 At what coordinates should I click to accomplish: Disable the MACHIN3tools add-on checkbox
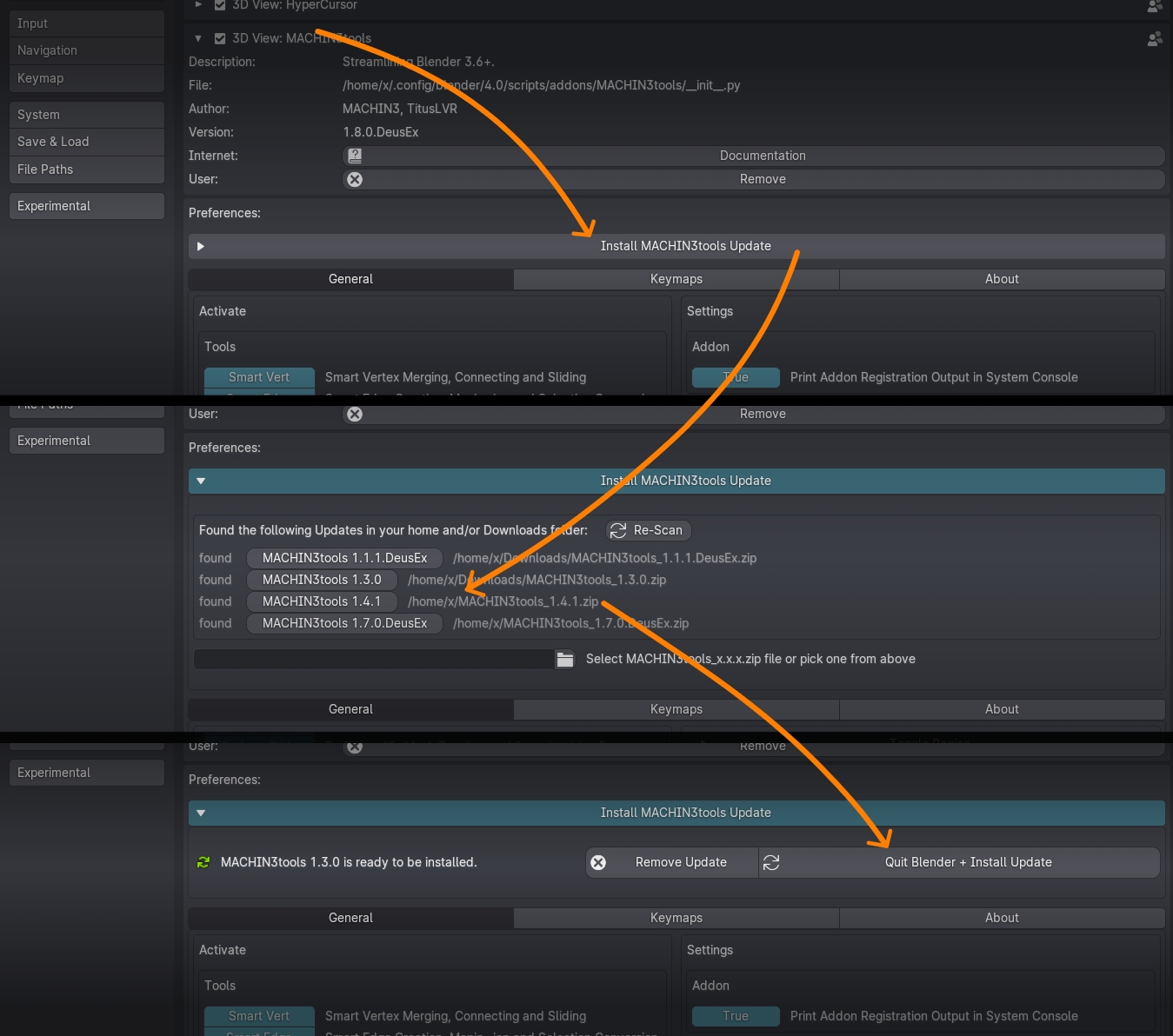(x=220, y=38)
